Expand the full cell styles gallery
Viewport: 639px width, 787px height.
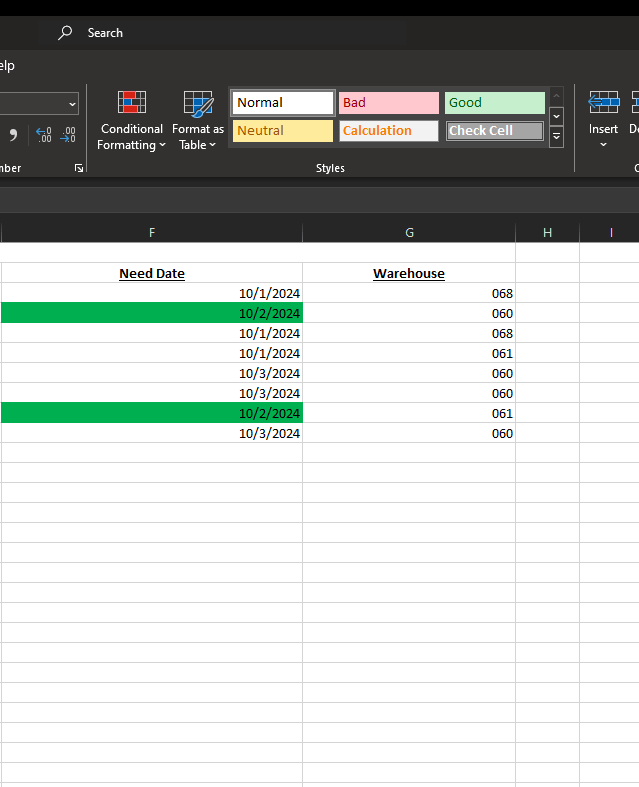556,137
